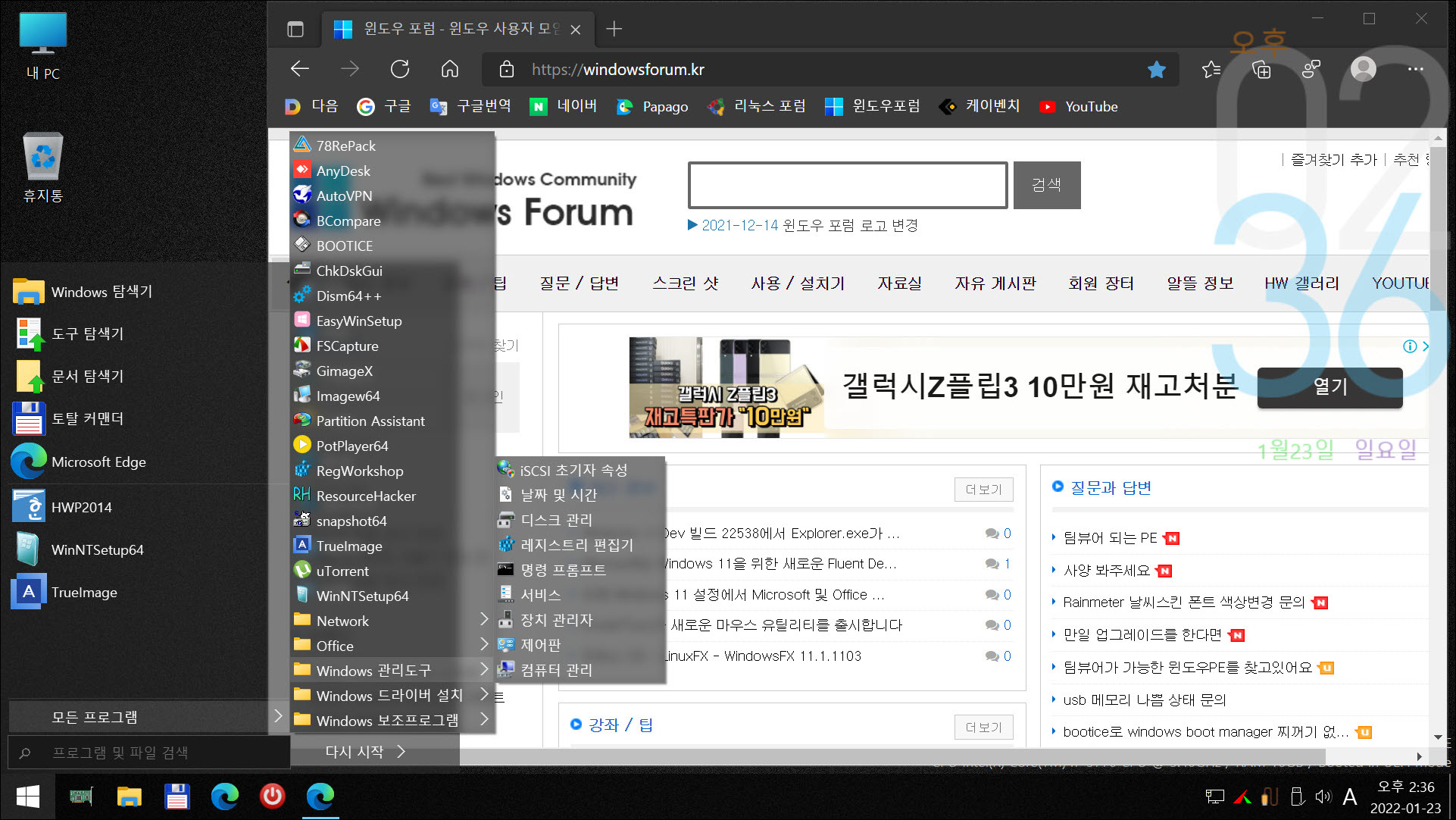Expand the Office folder submenu
Image resolution: width=1456 pixels, height=820 pixels.
coord(392,646)
